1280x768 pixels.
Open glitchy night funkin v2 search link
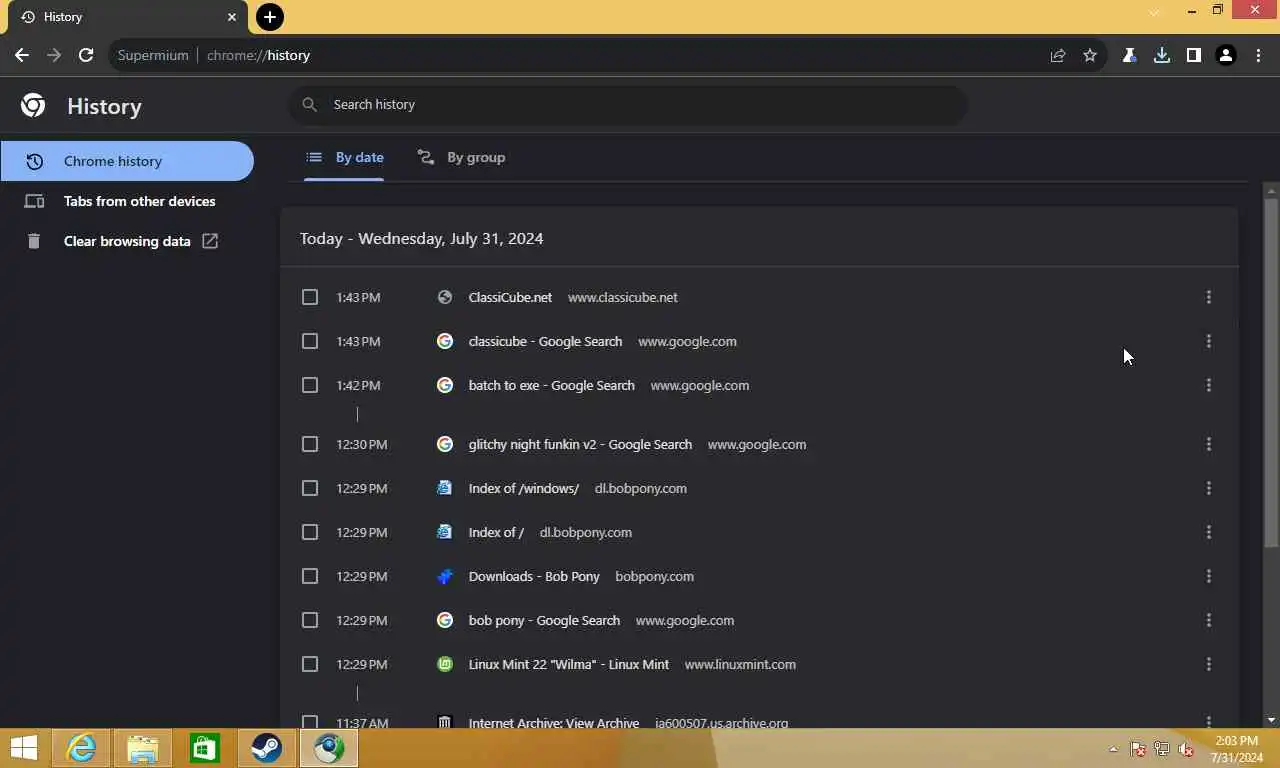pos(580,444)
